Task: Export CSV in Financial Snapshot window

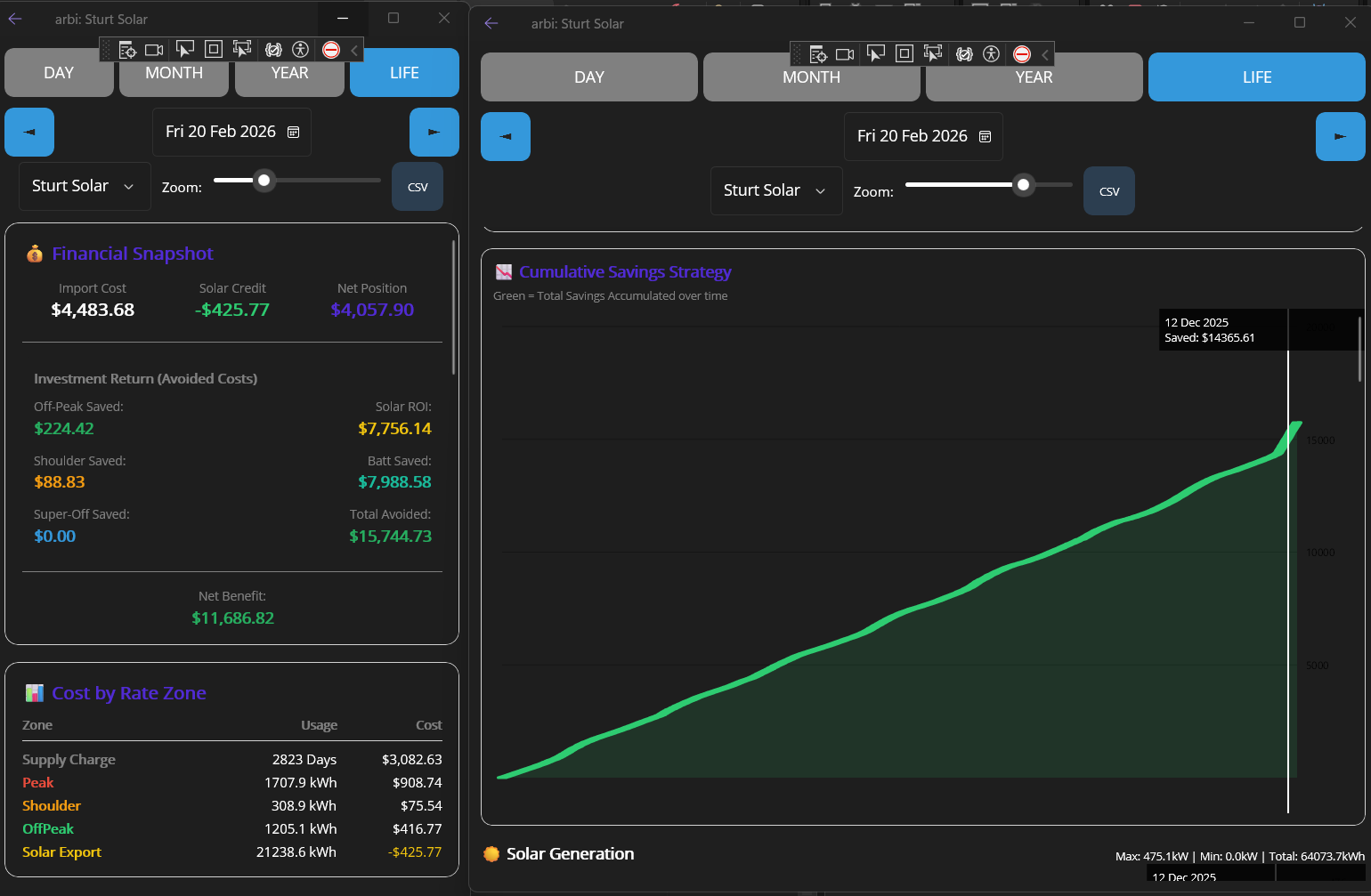Action: coord(418,187)
